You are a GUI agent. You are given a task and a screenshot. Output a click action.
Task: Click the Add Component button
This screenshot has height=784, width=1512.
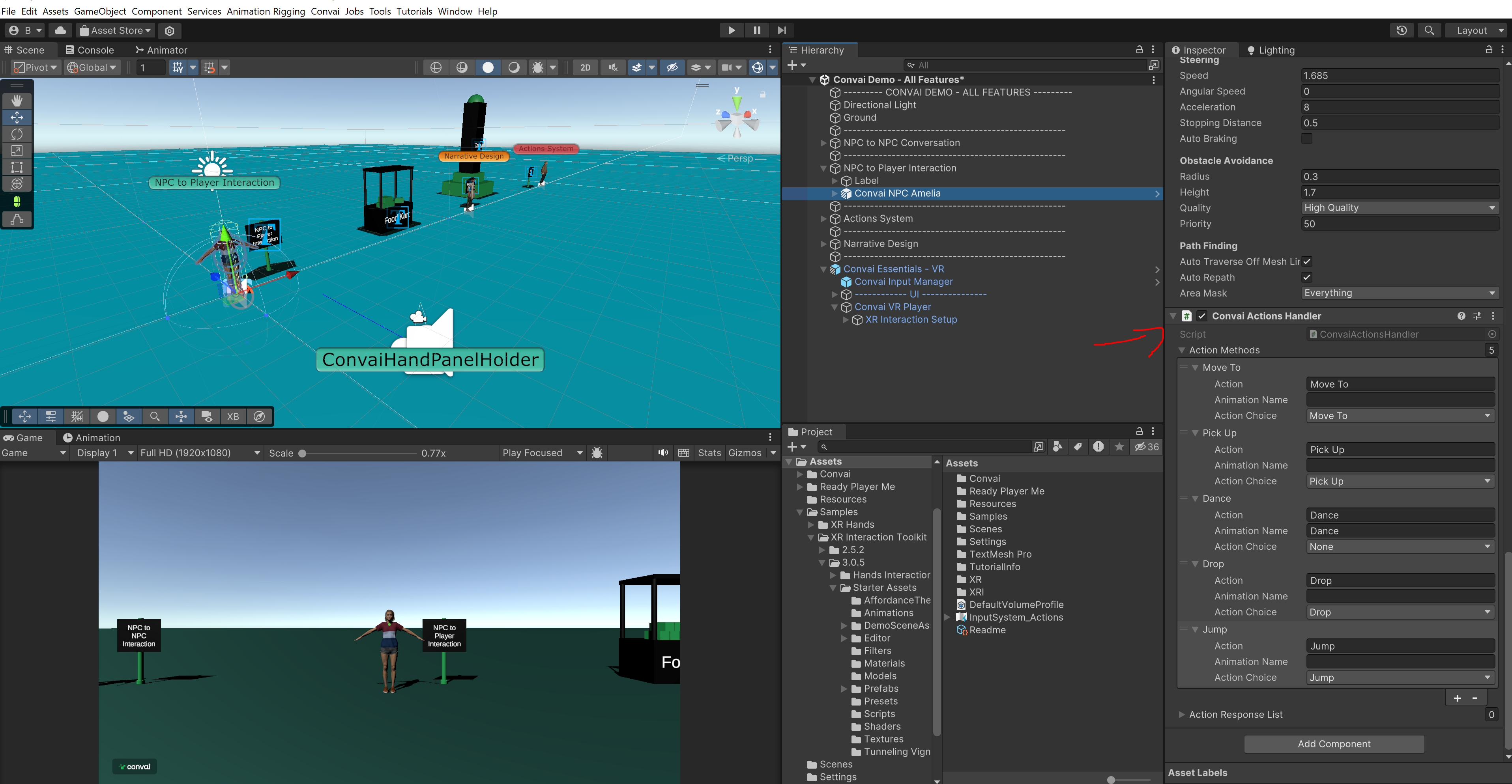[x=1334, y=743]
